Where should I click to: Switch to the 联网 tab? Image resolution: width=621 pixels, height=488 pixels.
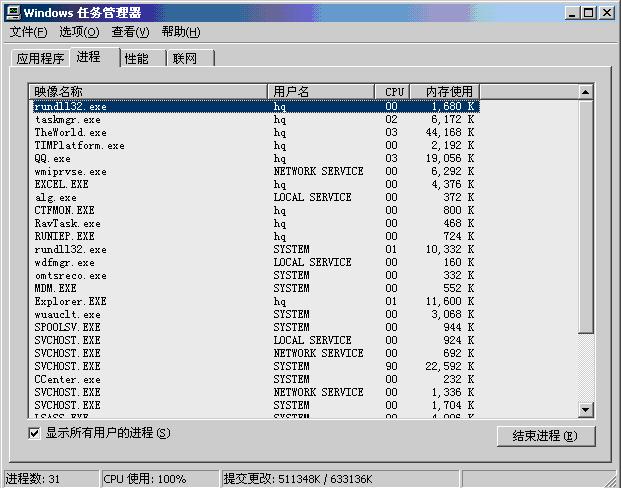(190, 59)
